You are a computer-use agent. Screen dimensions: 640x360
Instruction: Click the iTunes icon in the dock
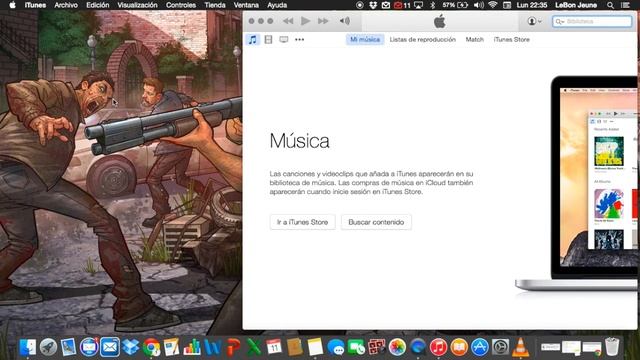pos(438,347)
